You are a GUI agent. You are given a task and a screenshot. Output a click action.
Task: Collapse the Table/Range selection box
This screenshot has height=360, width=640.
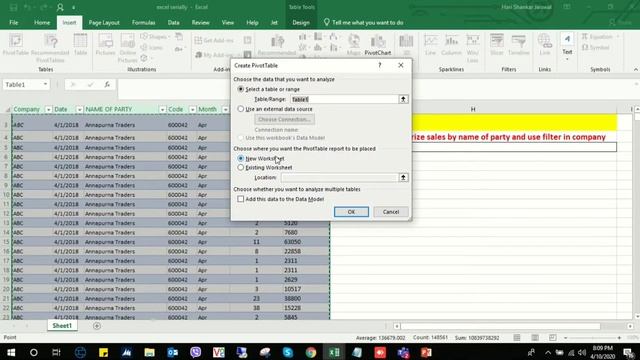403,99
